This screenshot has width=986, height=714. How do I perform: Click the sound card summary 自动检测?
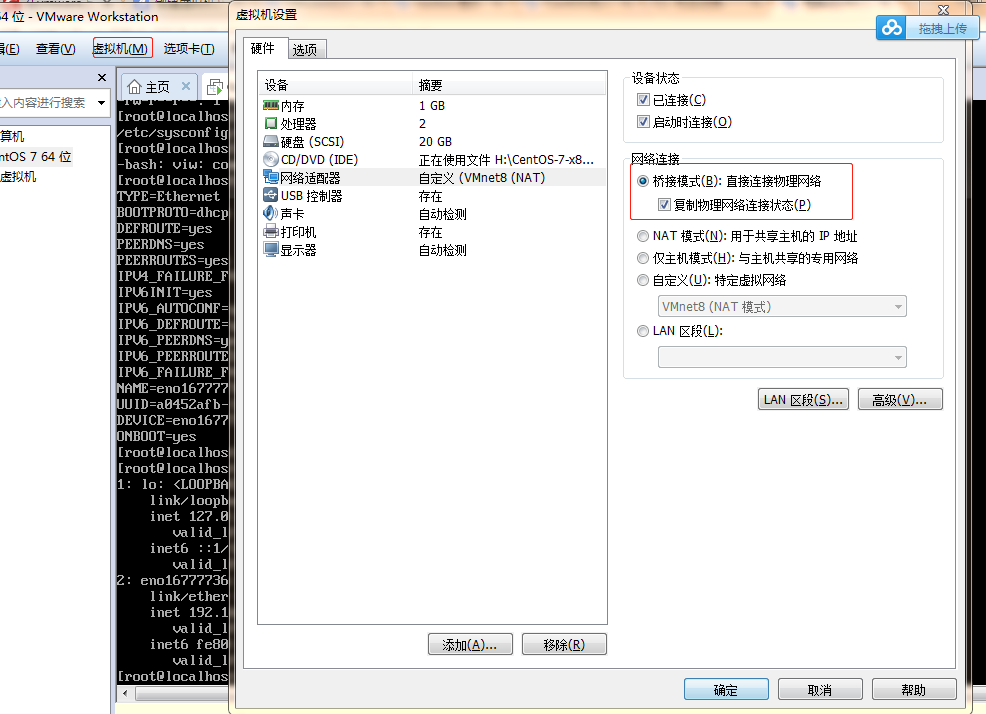443,214
